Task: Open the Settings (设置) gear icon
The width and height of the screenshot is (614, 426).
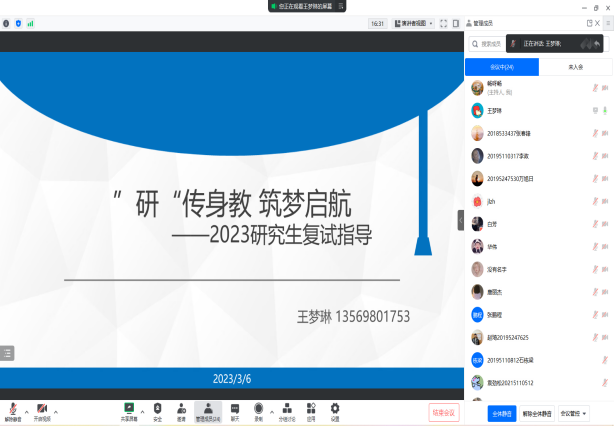Action: tap(335, 409)
